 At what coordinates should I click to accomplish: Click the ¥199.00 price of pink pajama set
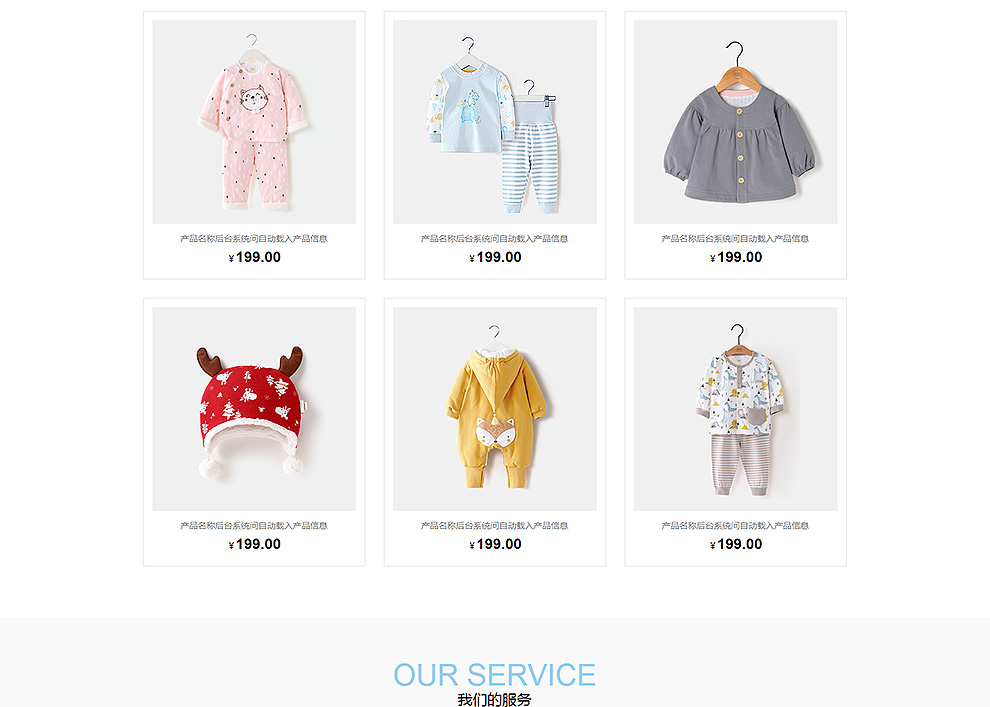coord(254,257)
